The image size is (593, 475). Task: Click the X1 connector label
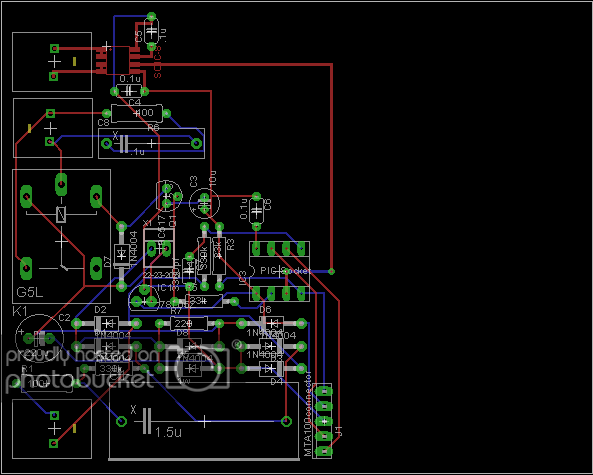tap(147, 223)
